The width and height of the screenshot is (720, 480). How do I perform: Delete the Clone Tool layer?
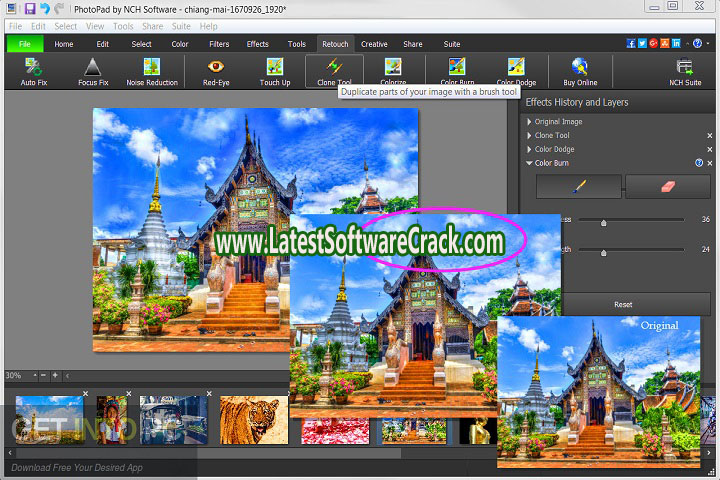click(710, 136)
